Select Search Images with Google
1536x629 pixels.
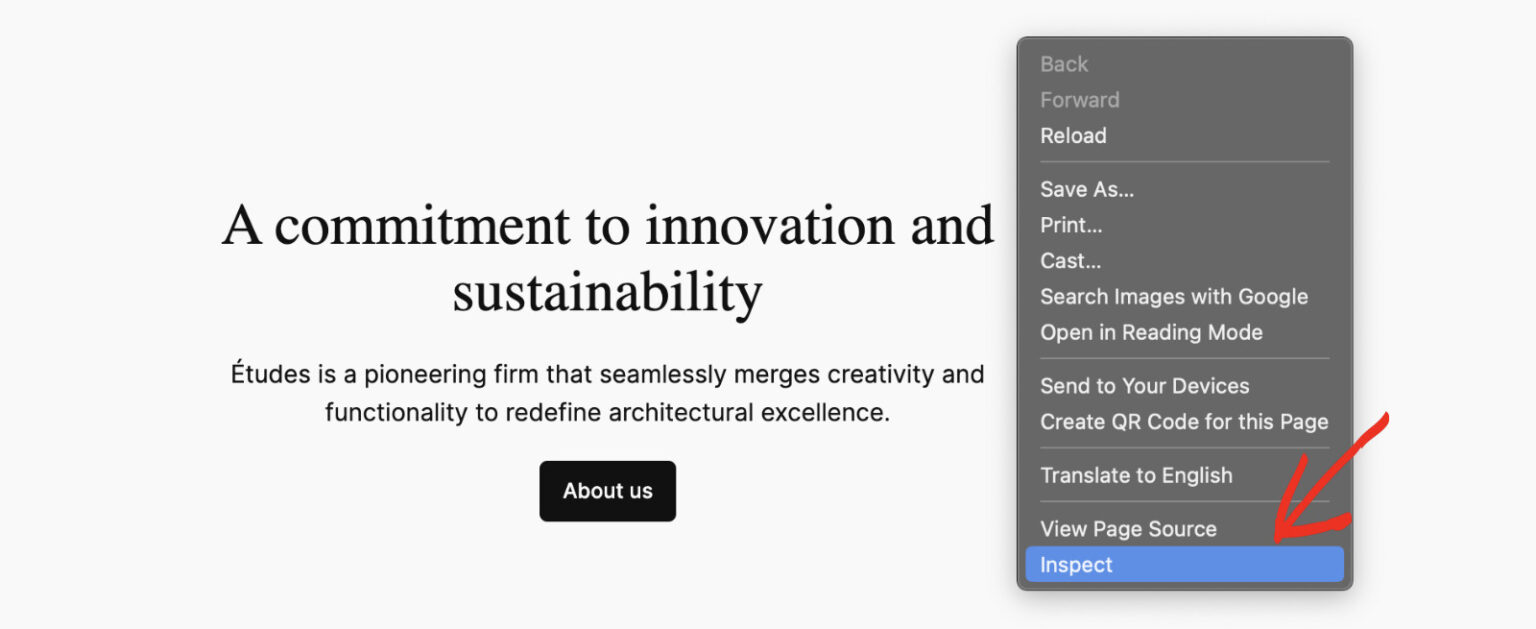1173,297
